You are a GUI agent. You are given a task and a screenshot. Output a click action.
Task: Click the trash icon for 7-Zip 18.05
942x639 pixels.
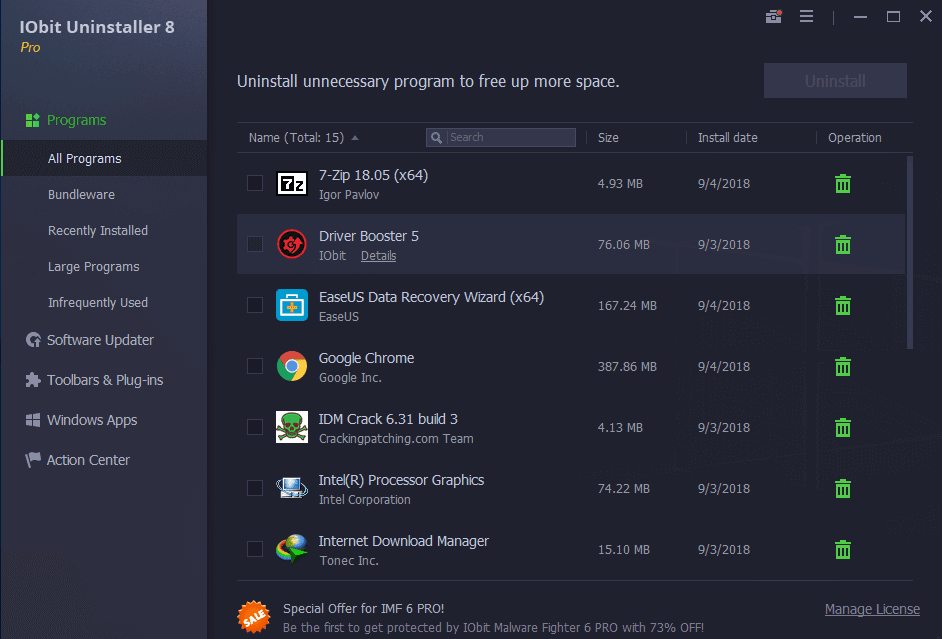point(843,184)
